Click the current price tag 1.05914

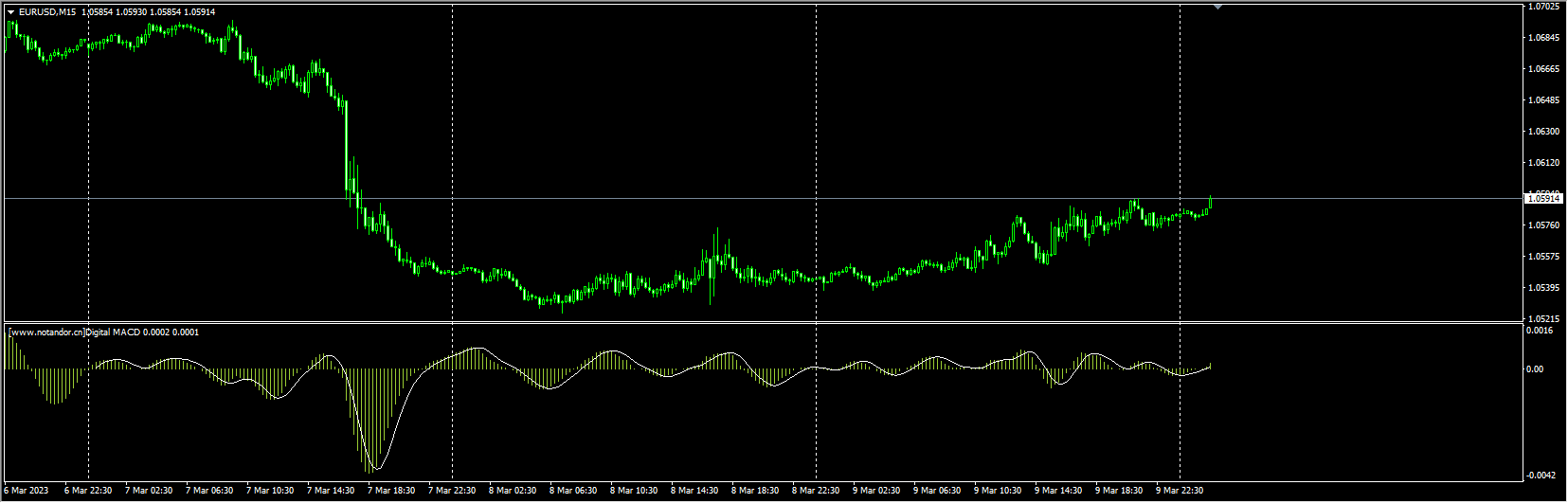coord(1544,199)
